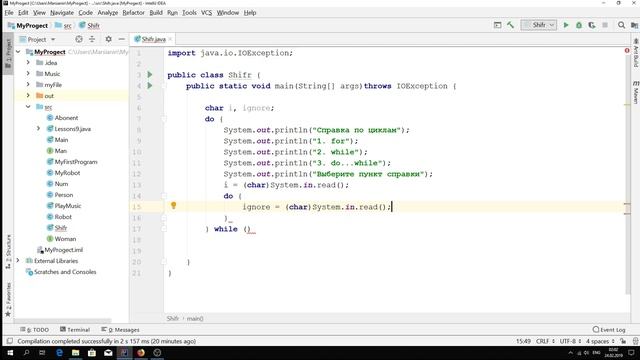The width and height of the screenshot is (640, 360).
Task: Open Project panel settings gear
Action: [x=108, y=39]
